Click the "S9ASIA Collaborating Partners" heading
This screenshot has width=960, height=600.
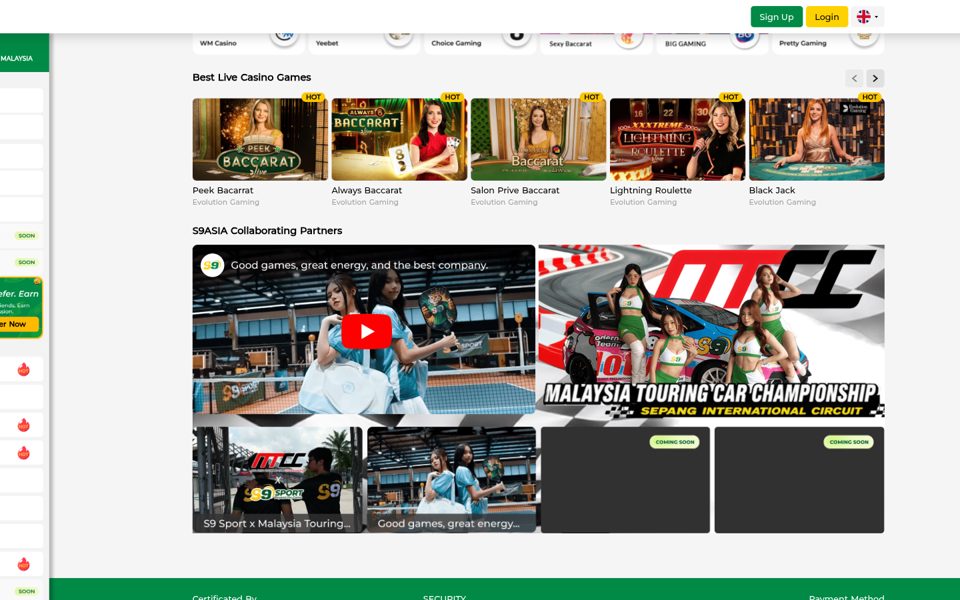[267, 231]
